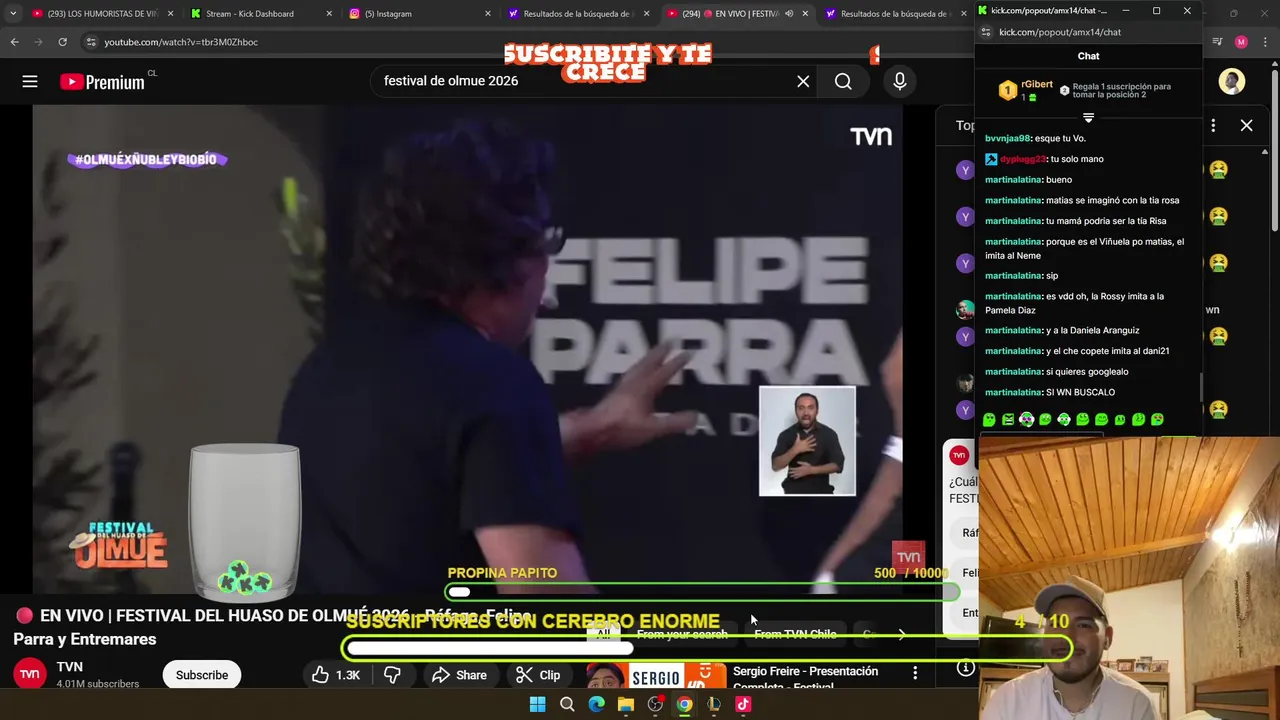Open the YouTube hamburger guide menu

30,82
